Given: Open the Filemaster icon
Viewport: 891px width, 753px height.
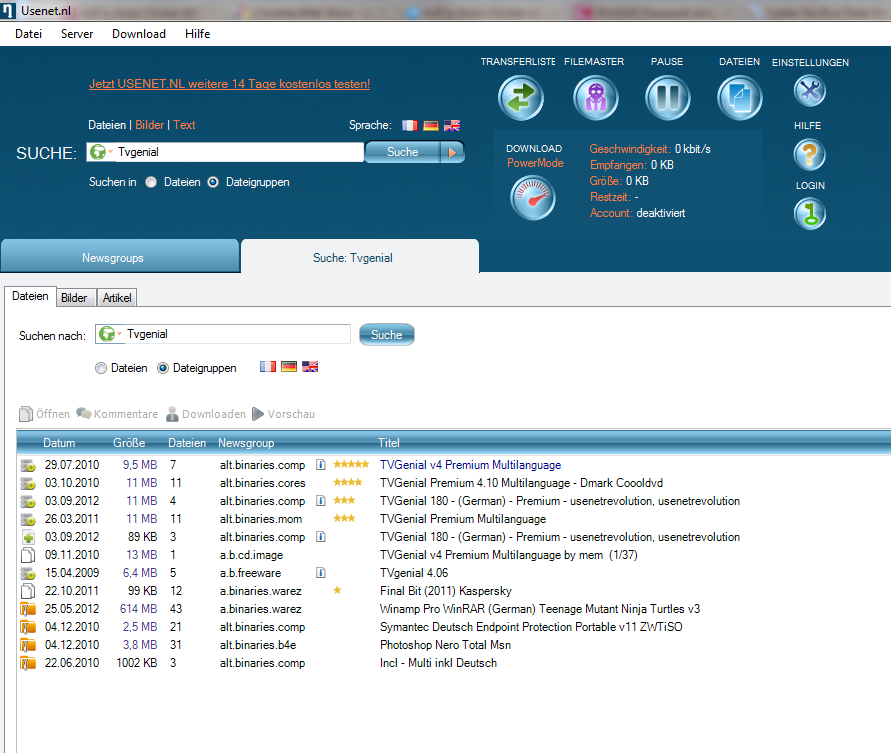Looking at the screenshot, I should click(595, 98).
